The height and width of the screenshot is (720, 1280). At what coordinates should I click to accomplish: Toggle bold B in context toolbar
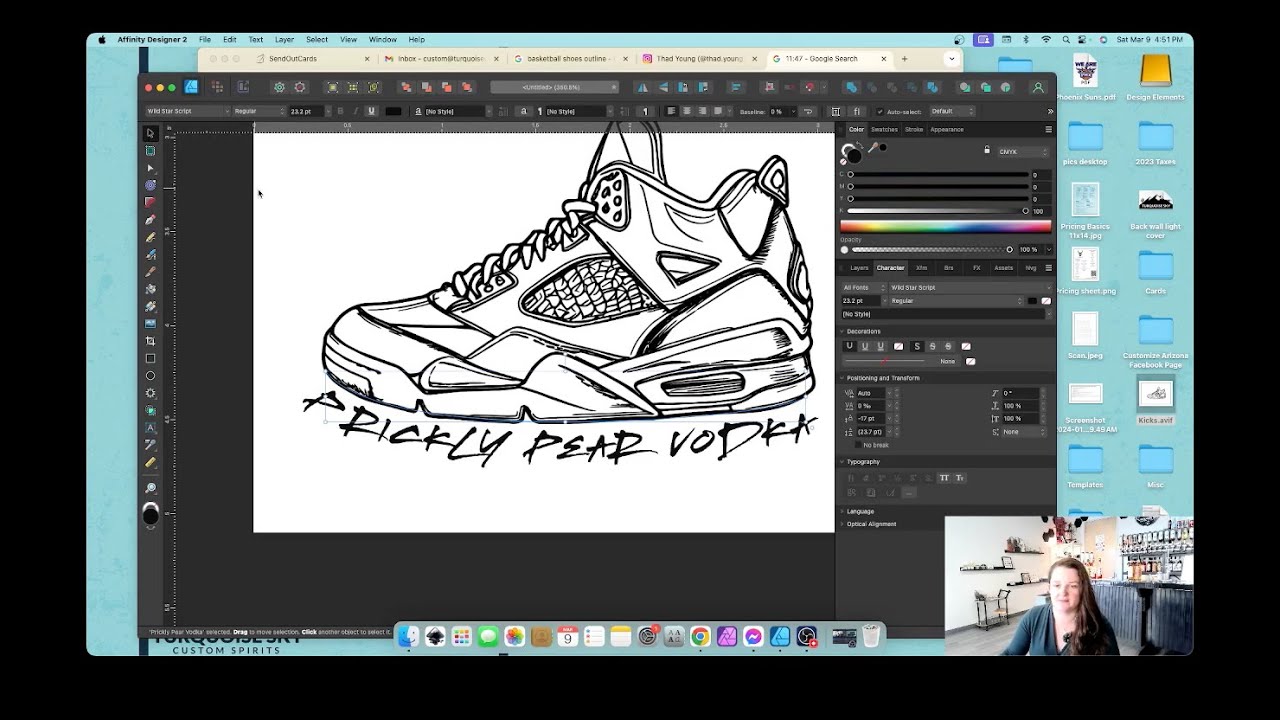(x=340, y=111)
